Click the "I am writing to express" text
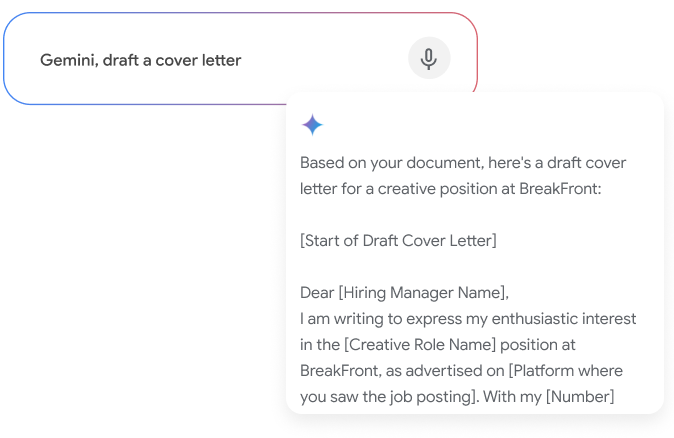 [394, 319]
